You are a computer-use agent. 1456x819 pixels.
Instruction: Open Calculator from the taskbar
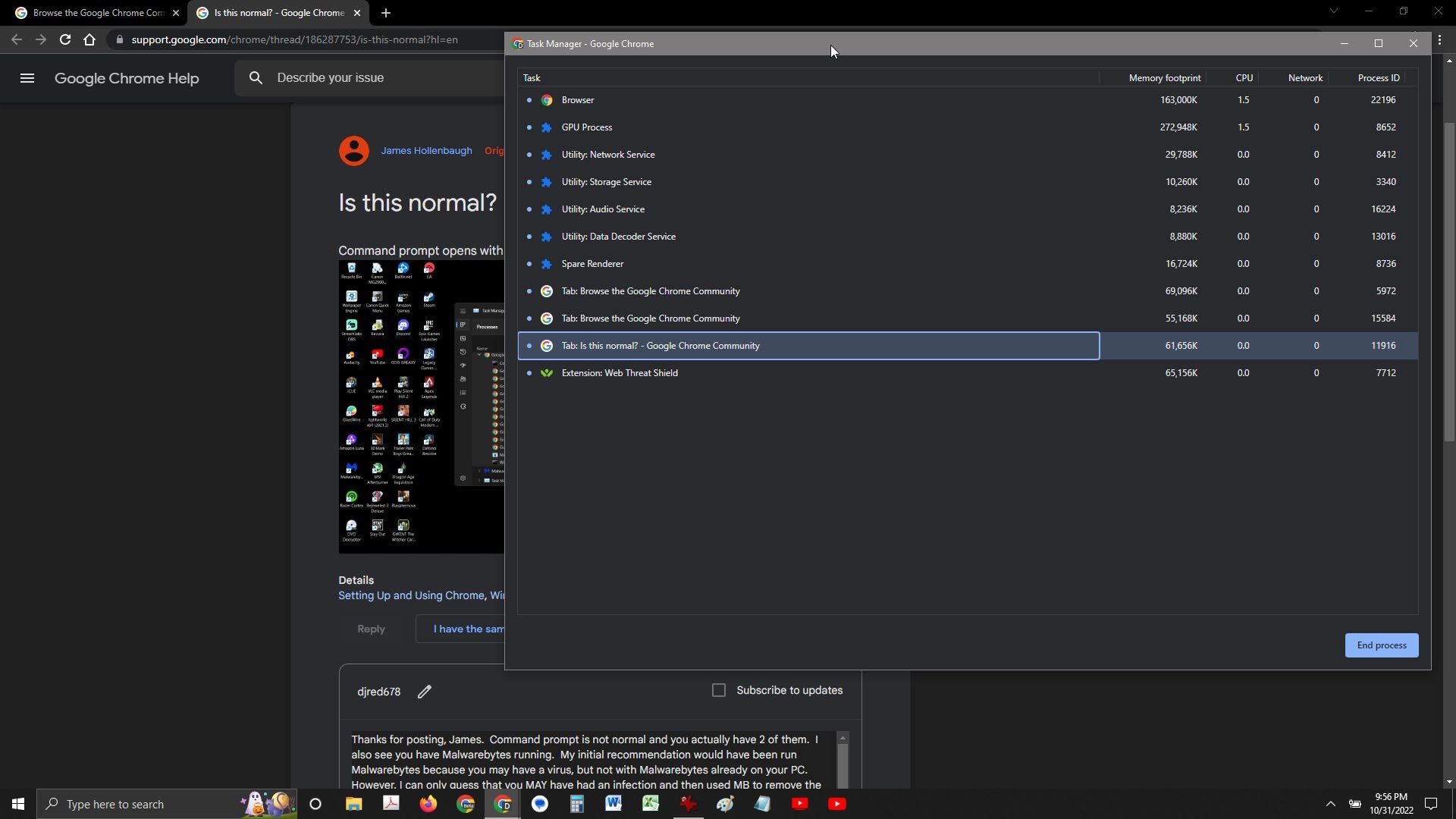coord(576,804)
